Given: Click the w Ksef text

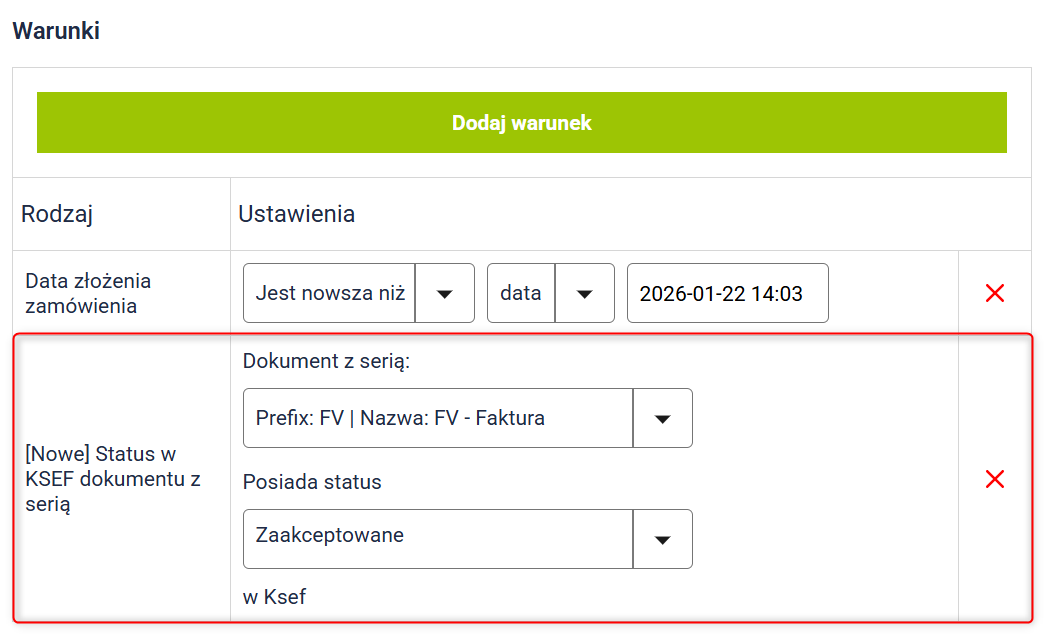Looking at the screenshot, I should 274,597.
